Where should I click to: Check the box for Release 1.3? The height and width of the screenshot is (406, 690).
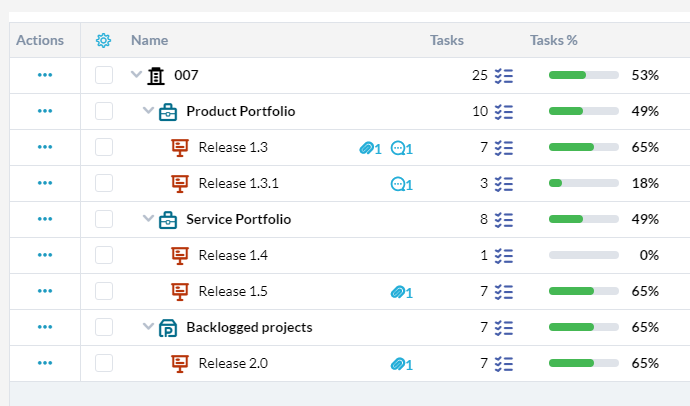(x=104, y=147)
